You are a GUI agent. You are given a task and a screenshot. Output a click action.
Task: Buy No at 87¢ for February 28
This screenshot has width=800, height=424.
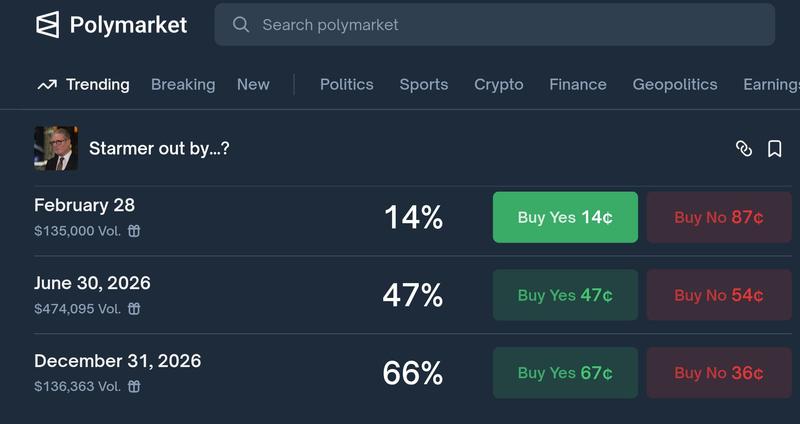click(719, 217)
